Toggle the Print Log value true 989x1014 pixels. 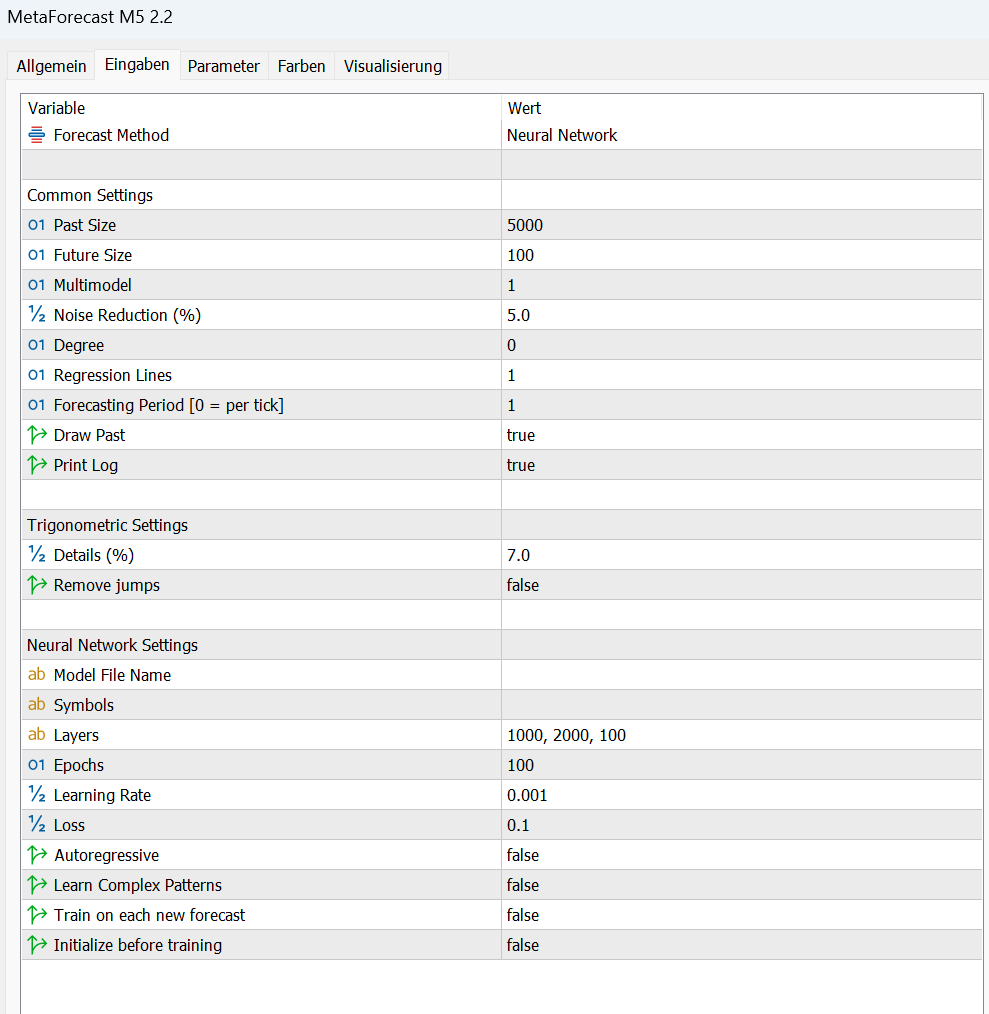521,465
